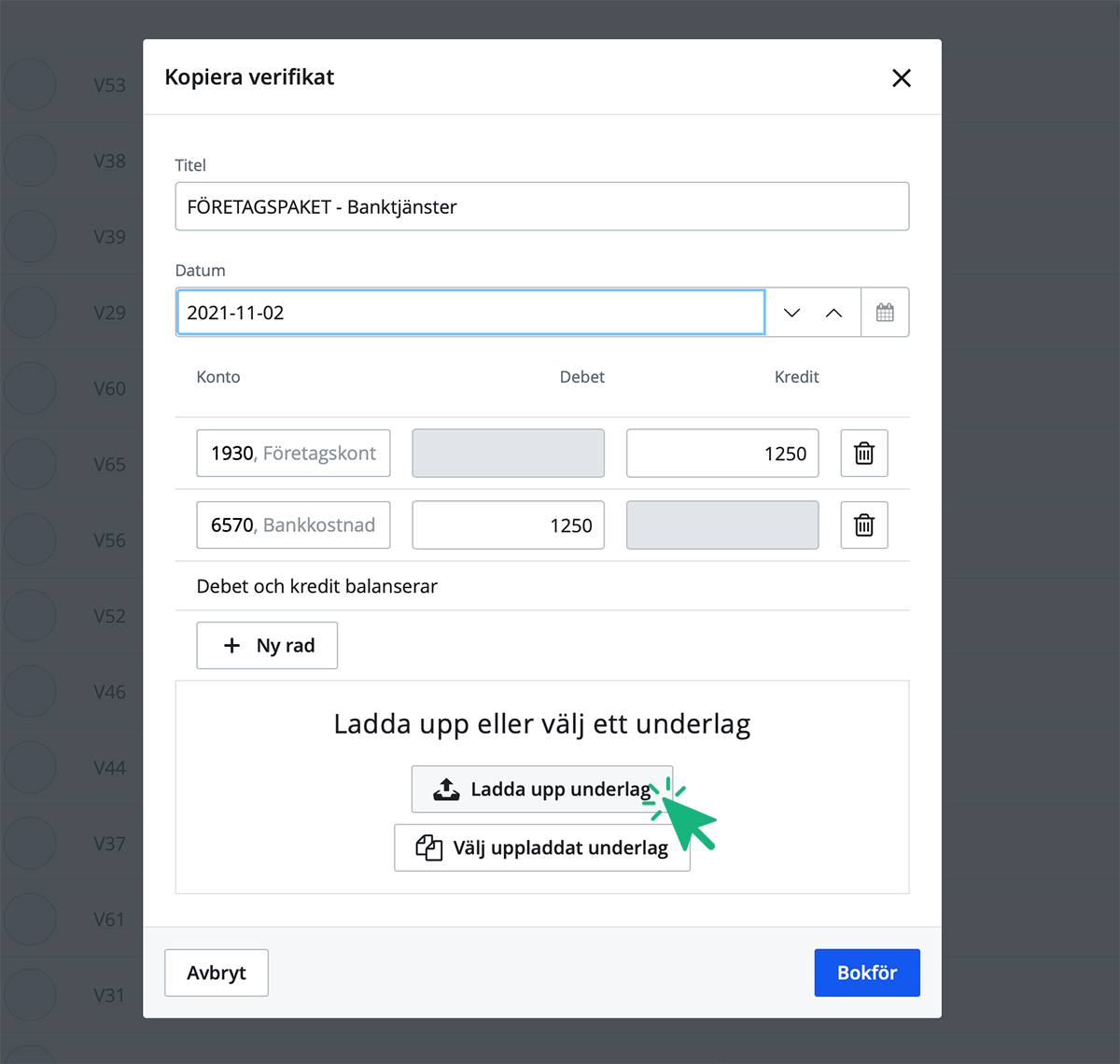
Task: Delete the 1930 Företagskont row via trash icon
Action: 863,453
